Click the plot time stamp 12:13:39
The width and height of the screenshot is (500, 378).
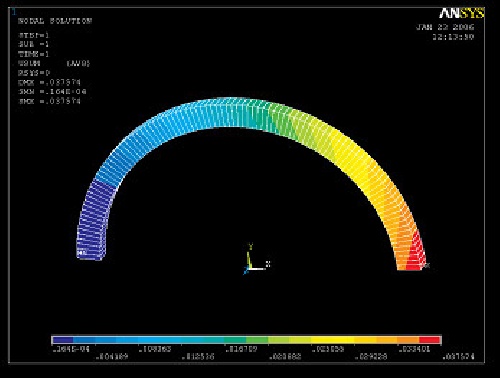(453, 37)
